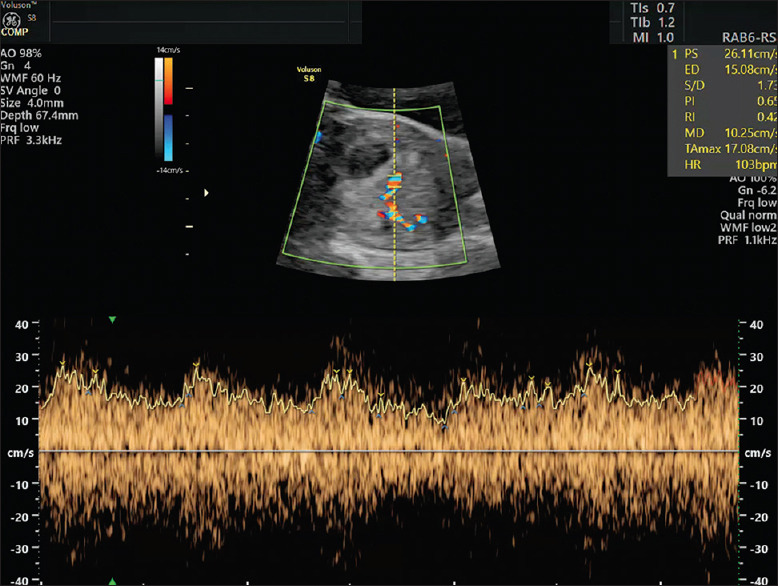
Task: Click the color Doppler velocity scale bar
Action: (x=169, y=110)
